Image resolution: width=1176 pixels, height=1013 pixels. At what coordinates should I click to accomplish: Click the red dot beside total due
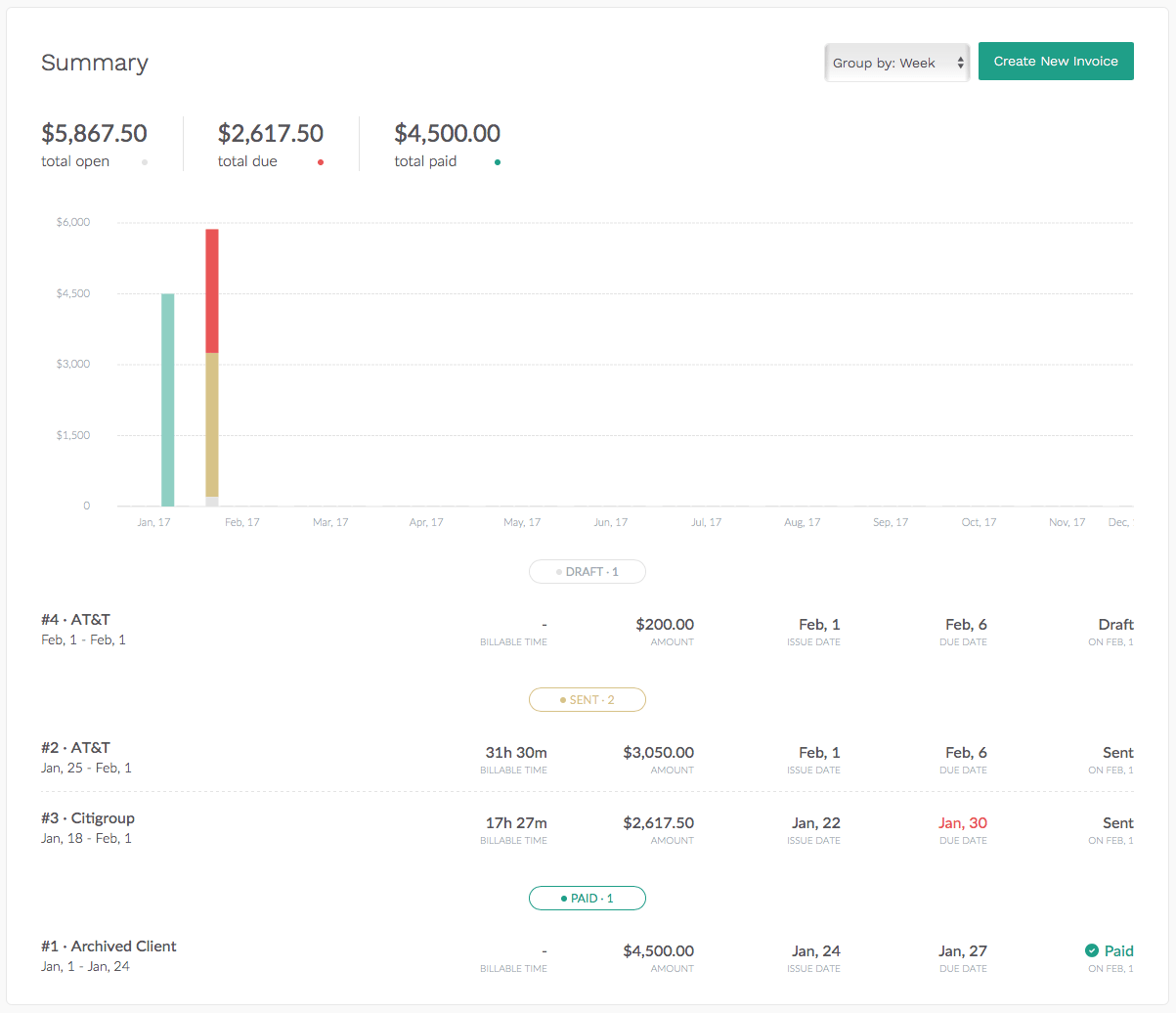[321, 162]
